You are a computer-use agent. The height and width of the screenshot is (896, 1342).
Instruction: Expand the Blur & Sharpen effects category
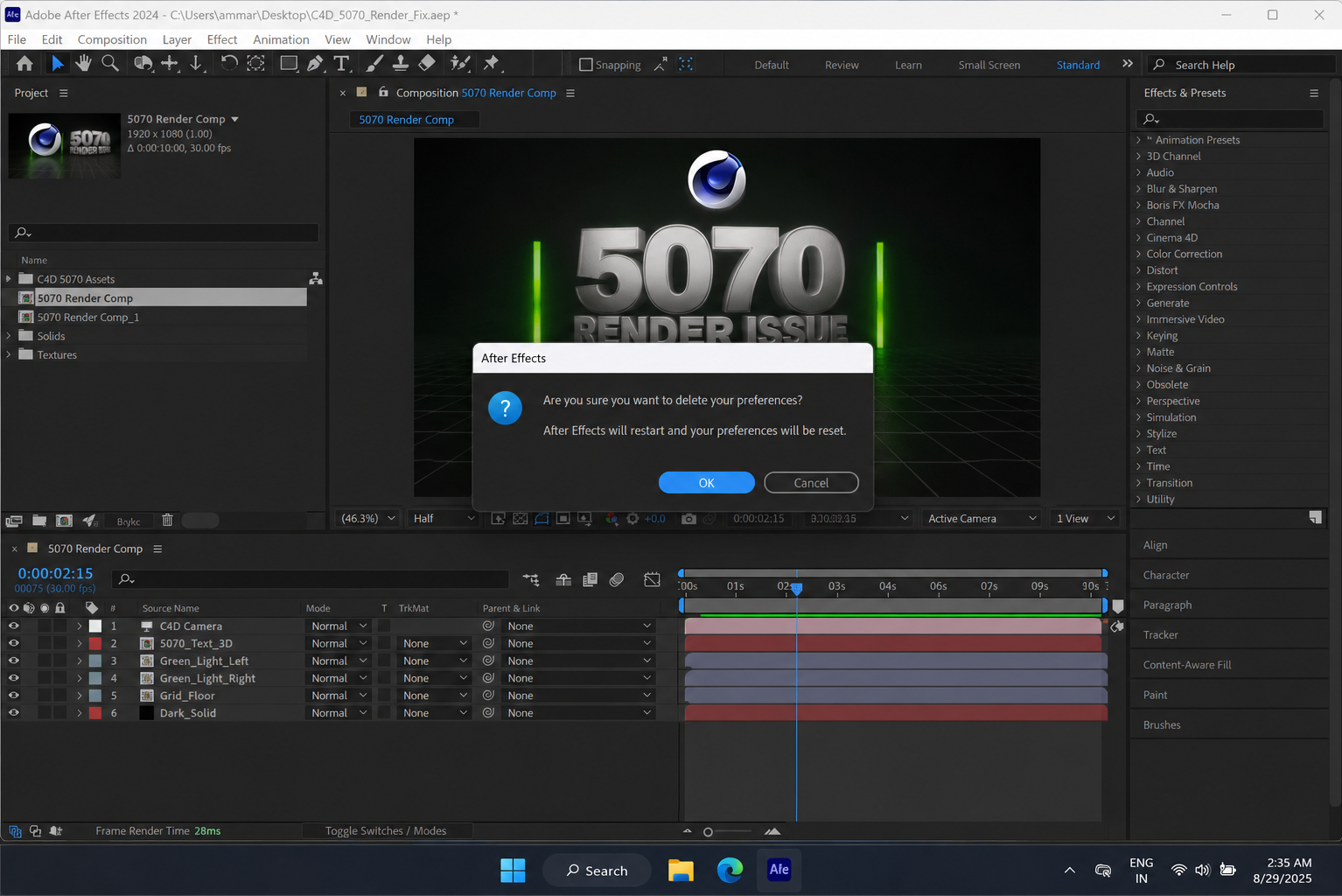point(1139,189)
